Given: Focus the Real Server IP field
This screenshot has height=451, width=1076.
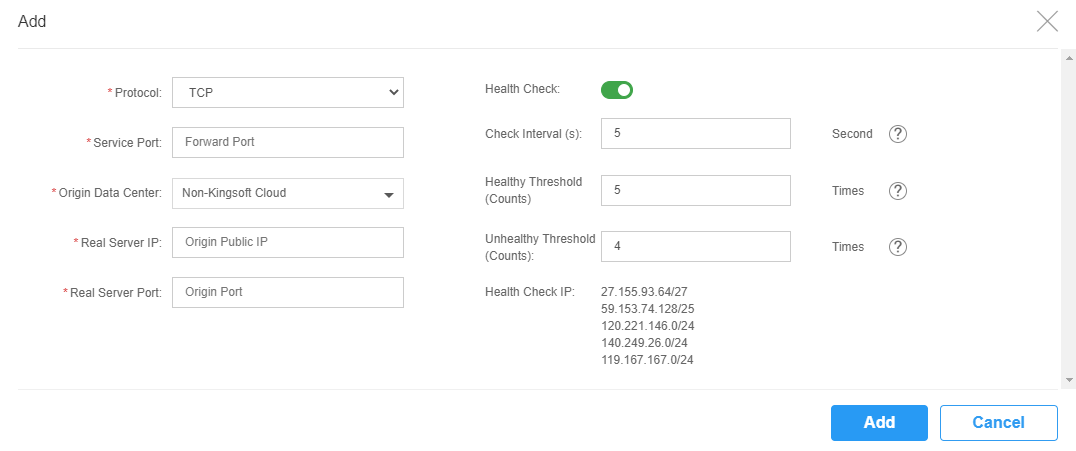Looking at the screenshot, I should pos(288,242).
